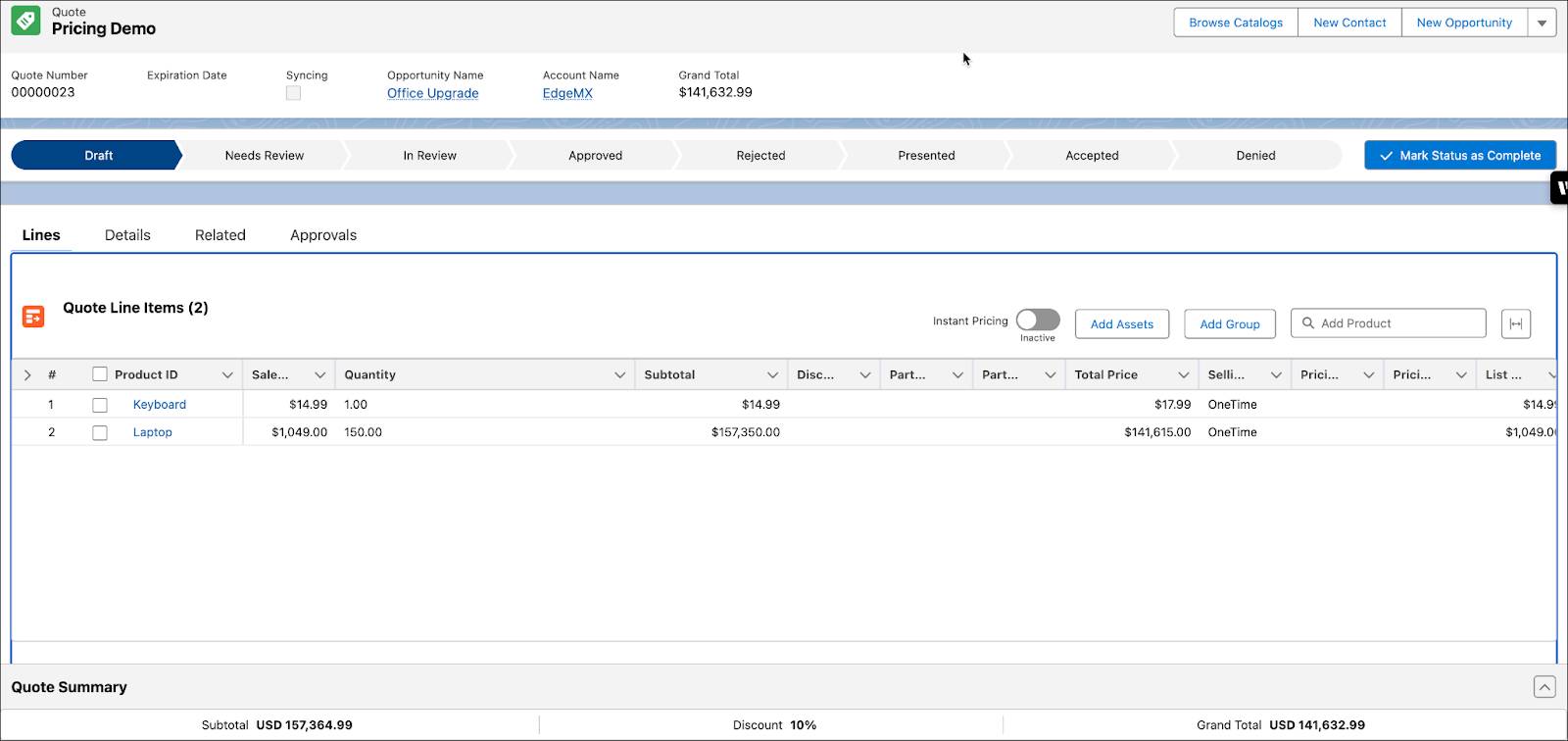Select the Draft status stage
Viewport: 1568px width, 741px height.
(97, 155)
